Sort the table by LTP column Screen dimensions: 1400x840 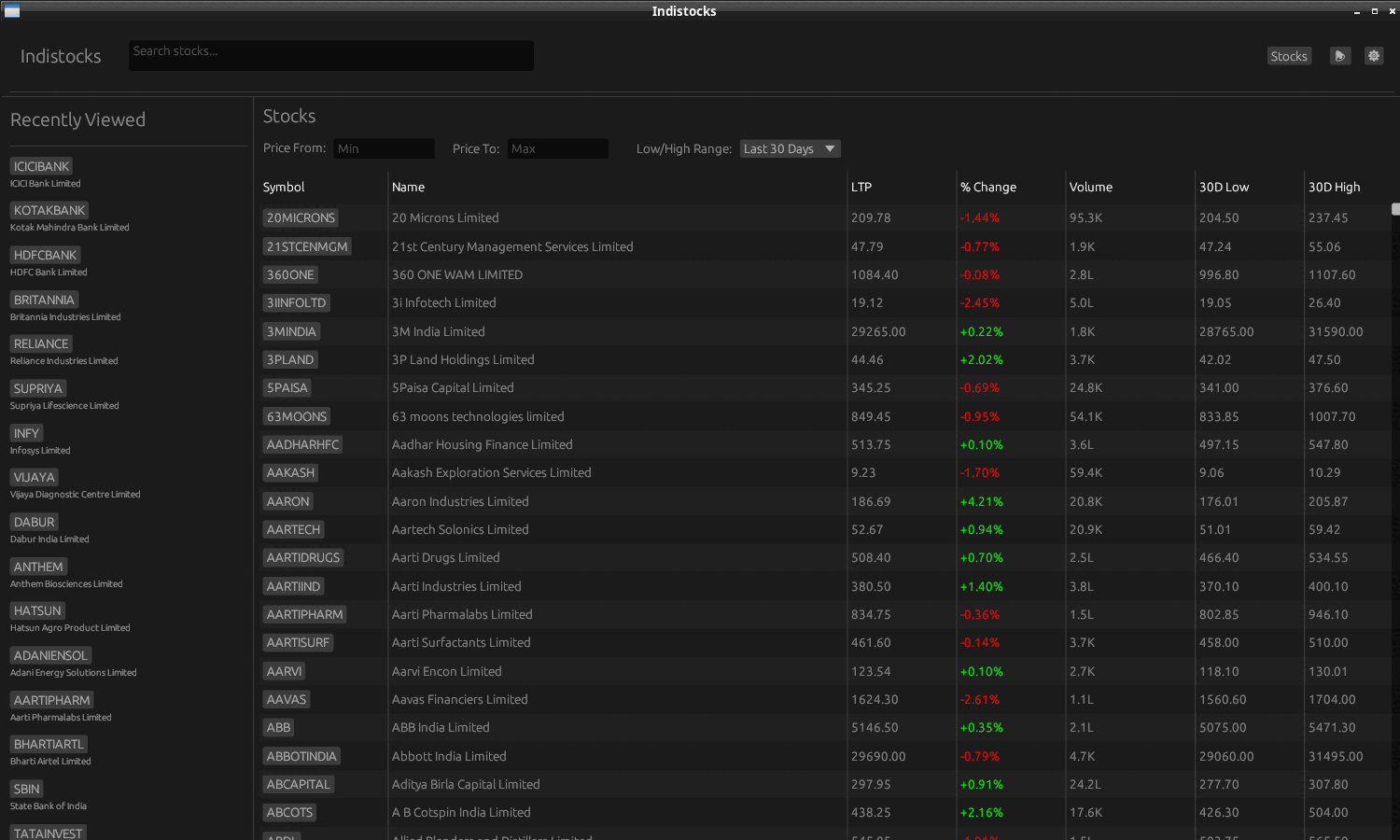(x=860, y=187)
